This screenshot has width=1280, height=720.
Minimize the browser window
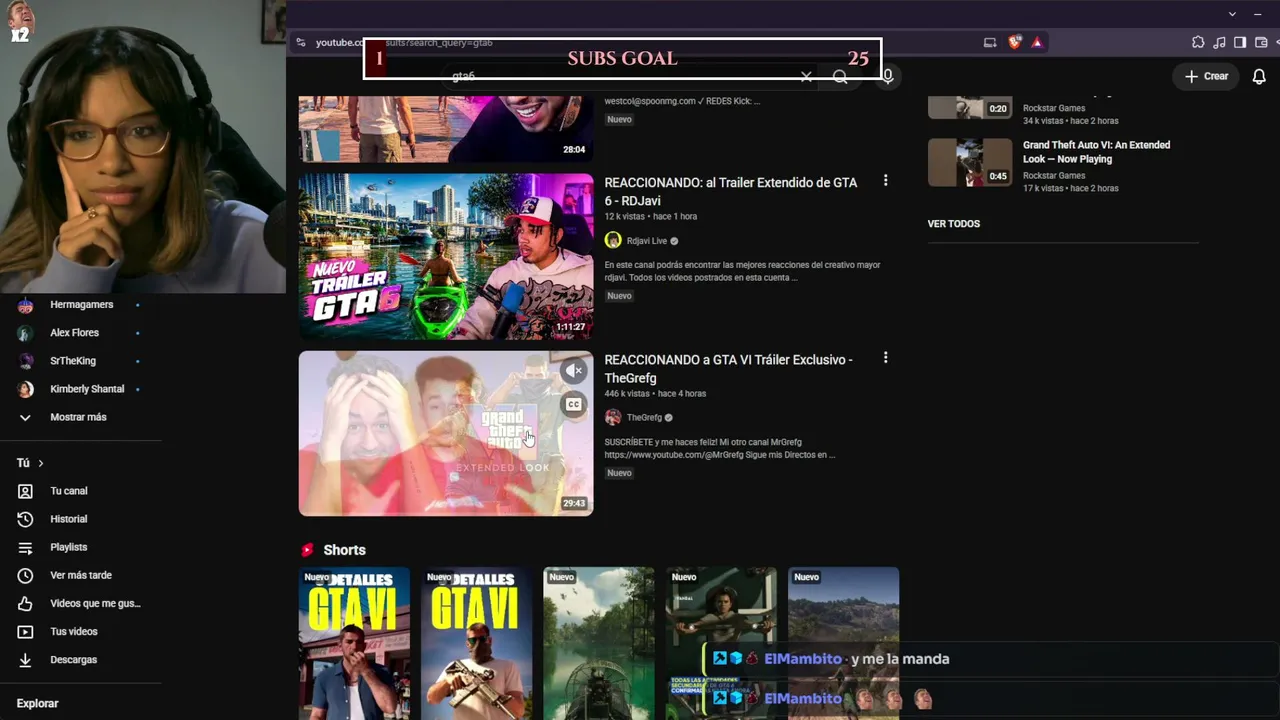(1260, 14)
